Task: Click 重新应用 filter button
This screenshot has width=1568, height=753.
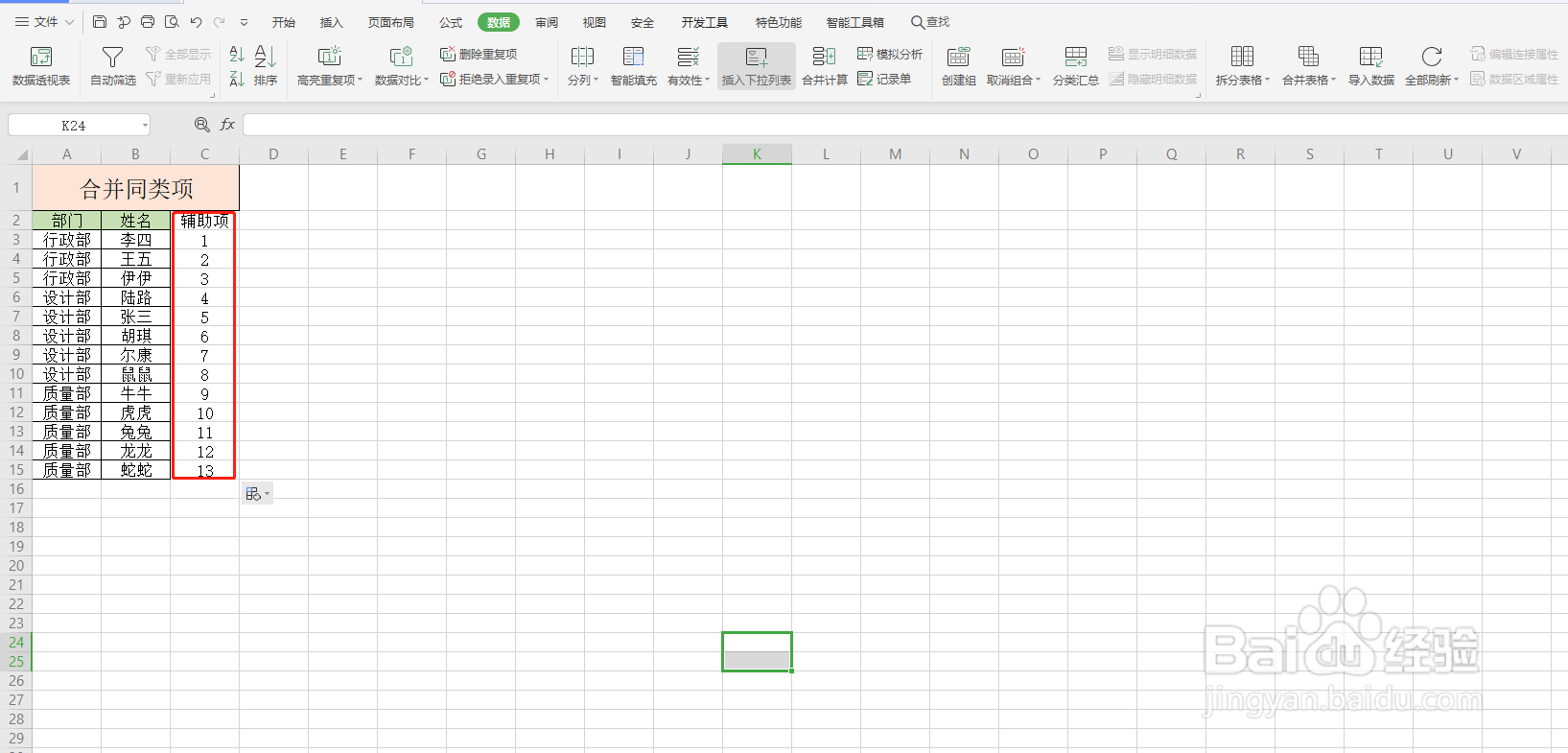Action: coord(178,80)
